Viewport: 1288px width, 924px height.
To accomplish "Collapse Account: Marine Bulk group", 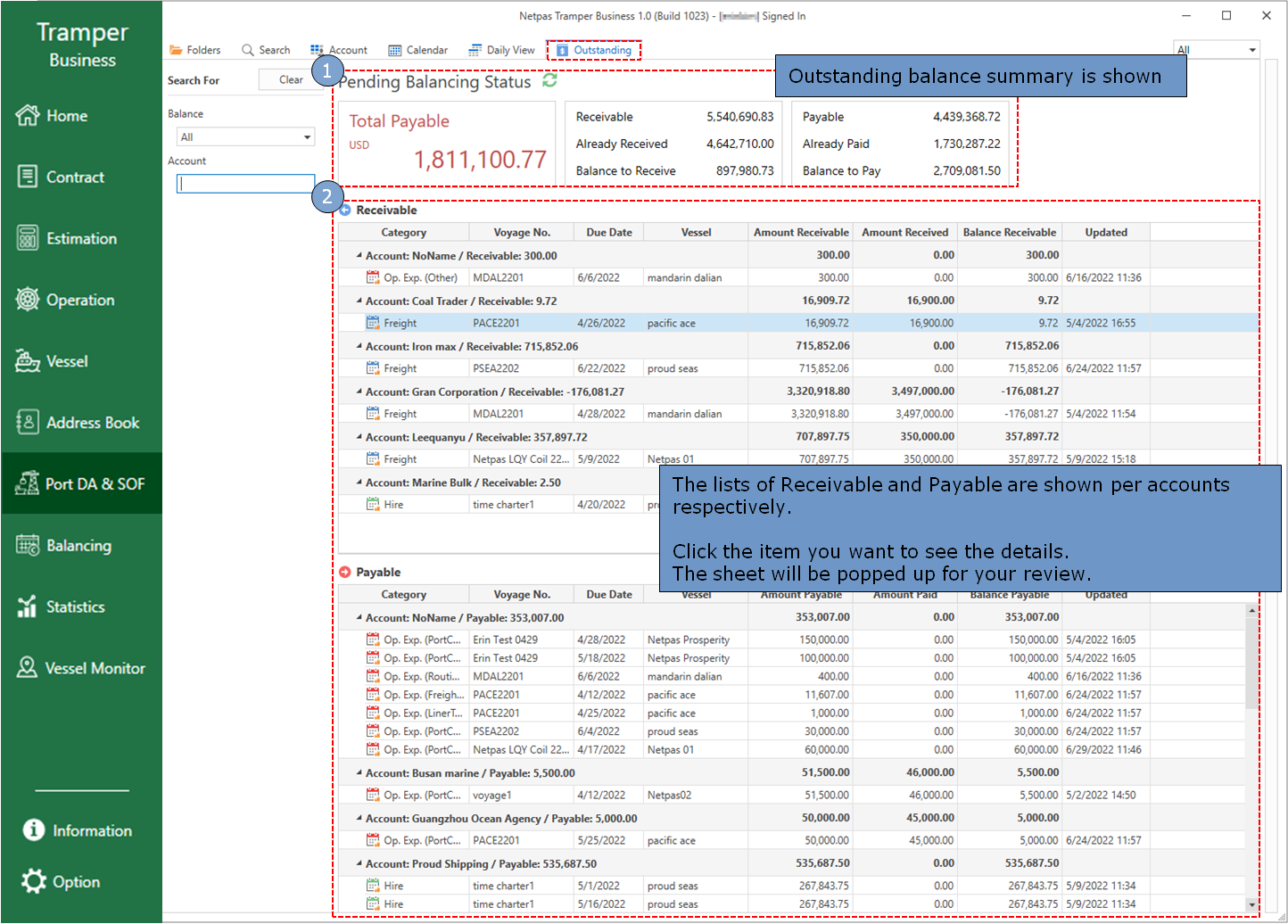I will (x=359, y=483).
